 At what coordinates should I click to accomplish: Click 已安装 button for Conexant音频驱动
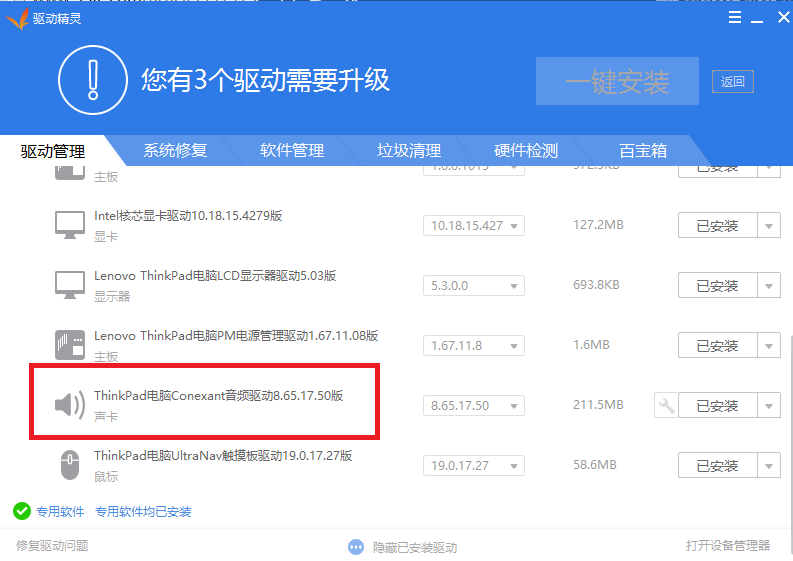pyautogui.click(x=718, y=405)
